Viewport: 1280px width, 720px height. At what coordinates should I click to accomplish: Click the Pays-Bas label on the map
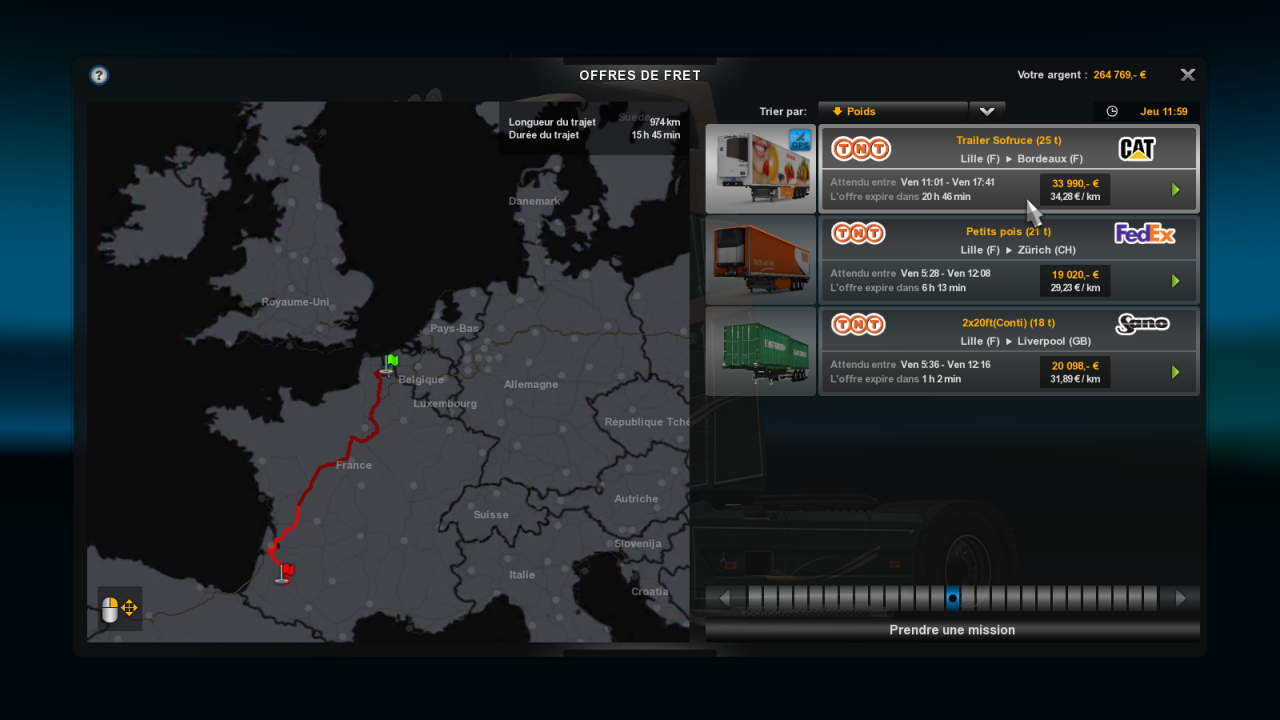454,328
